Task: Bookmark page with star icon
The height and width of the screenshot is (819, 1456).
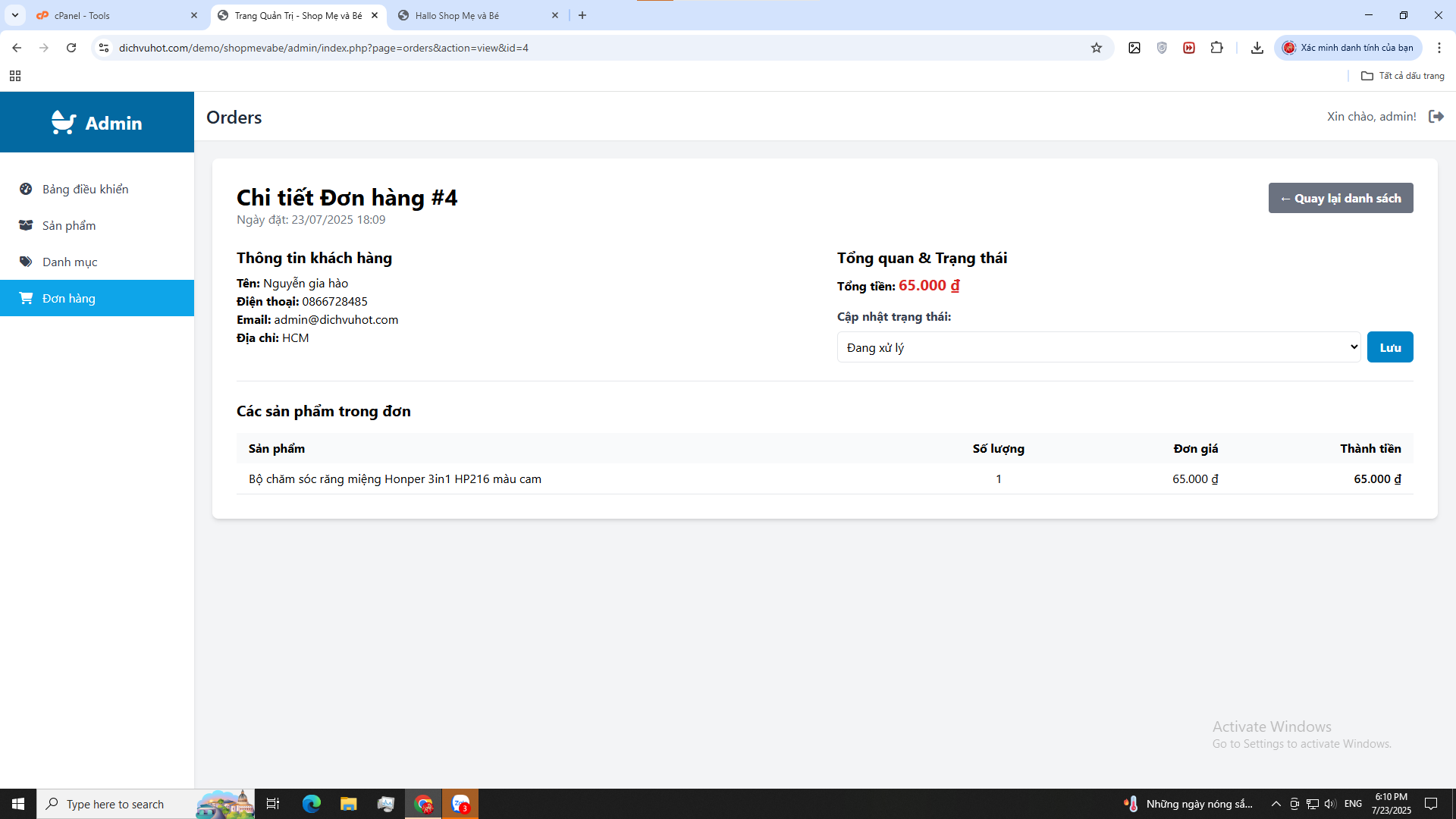Action: tap(1097, 48)
